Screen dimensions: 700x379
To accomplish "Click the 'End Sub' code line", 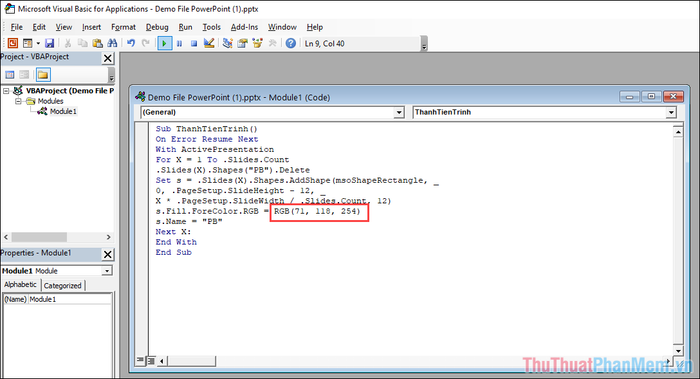I will tap(173, 252).
